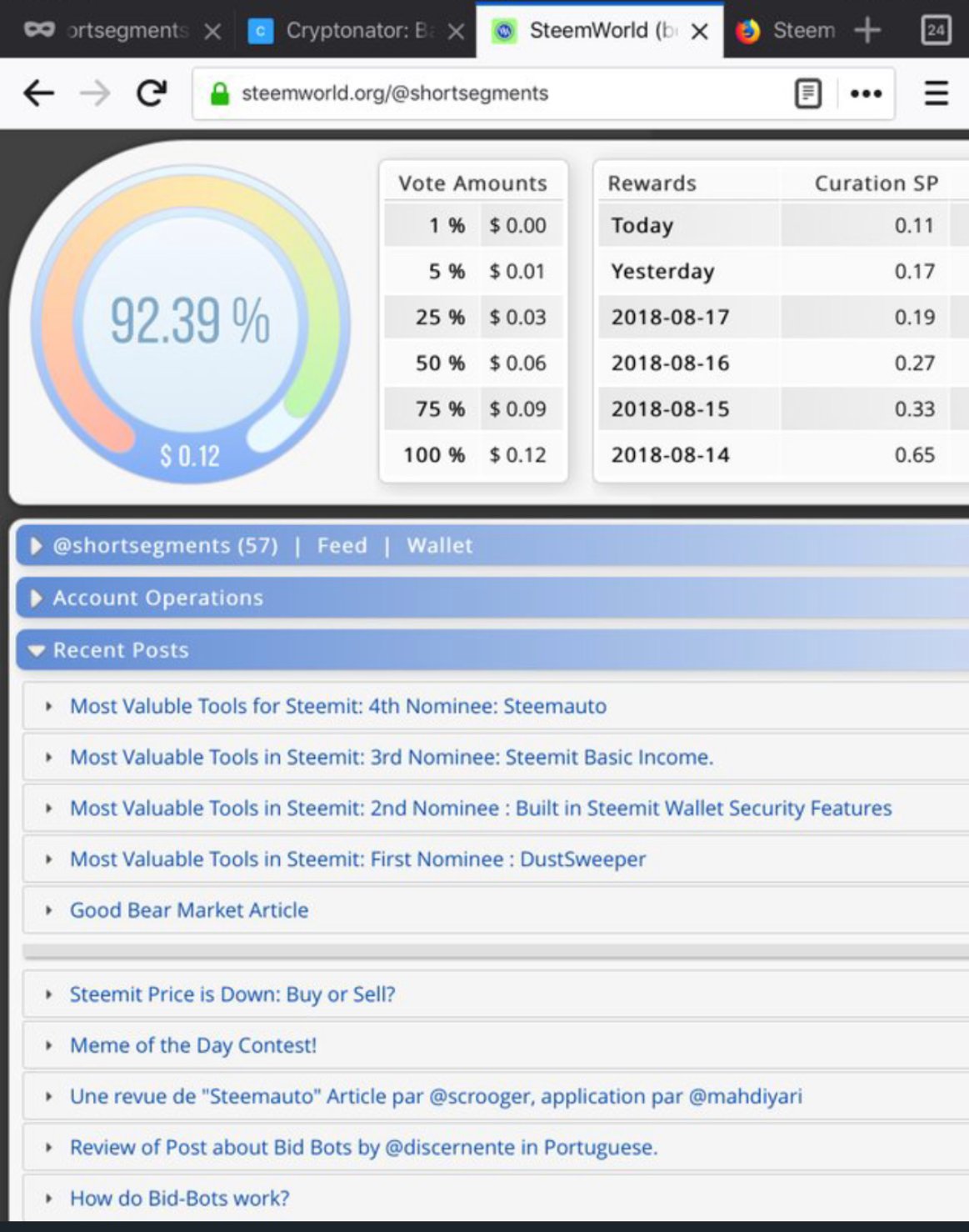Screen dimensions: 969x1232
Task: Select the SteemWorld tab title
Action: [x=604, y=31]
